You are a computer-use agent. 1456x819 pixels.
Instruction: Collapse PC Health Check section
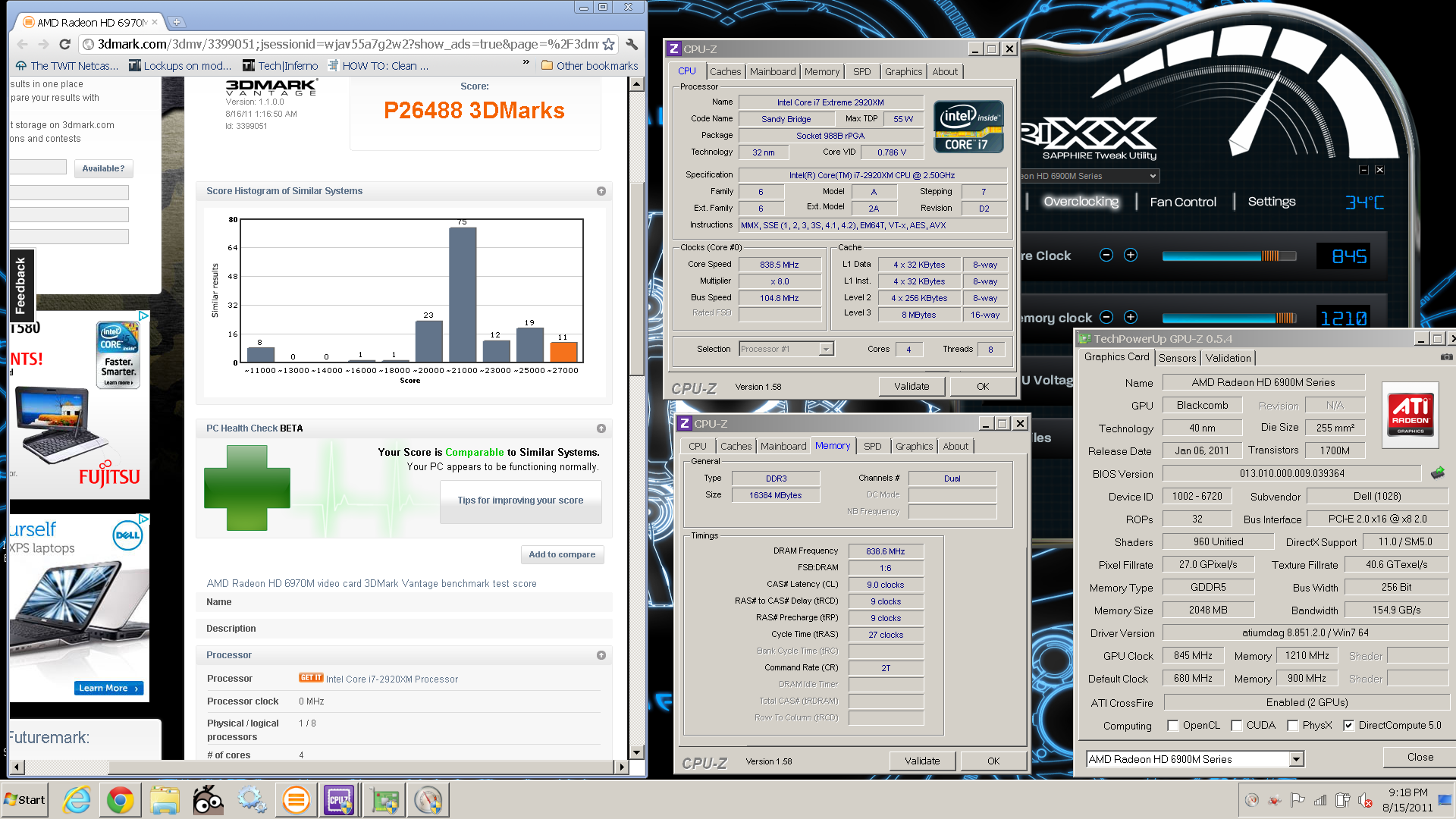[601, 428]
